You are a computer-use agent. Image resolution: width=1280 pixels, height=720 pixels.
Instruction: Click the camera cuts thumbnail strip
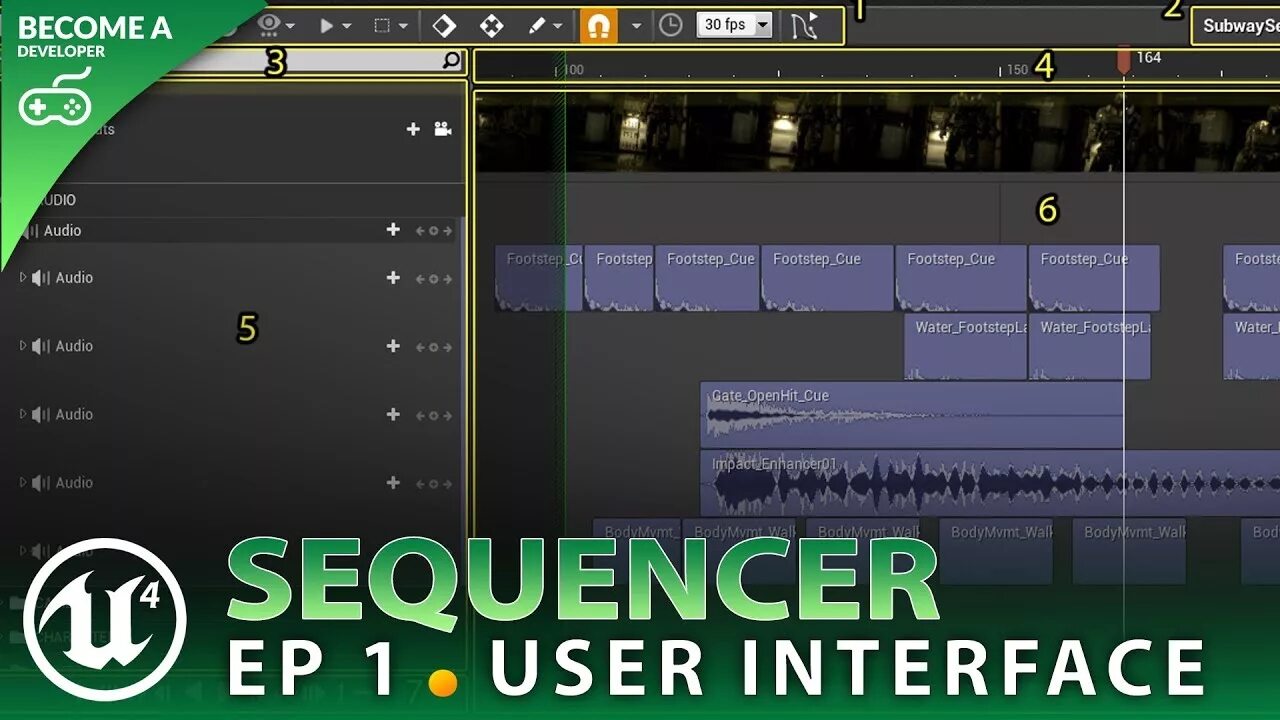[877, 131]
